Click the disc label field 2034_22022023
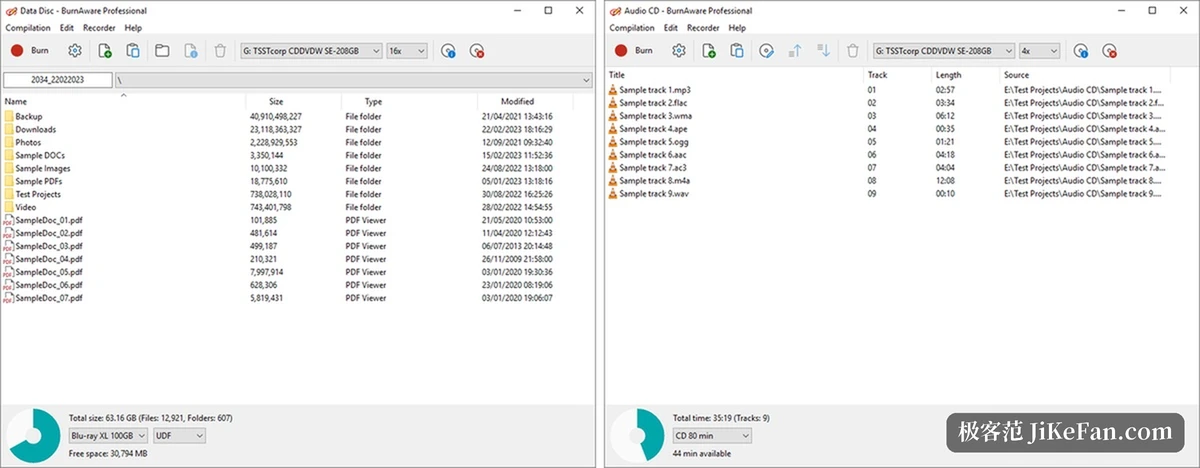This screenshot has width=1200, height=468. (57, 79)
